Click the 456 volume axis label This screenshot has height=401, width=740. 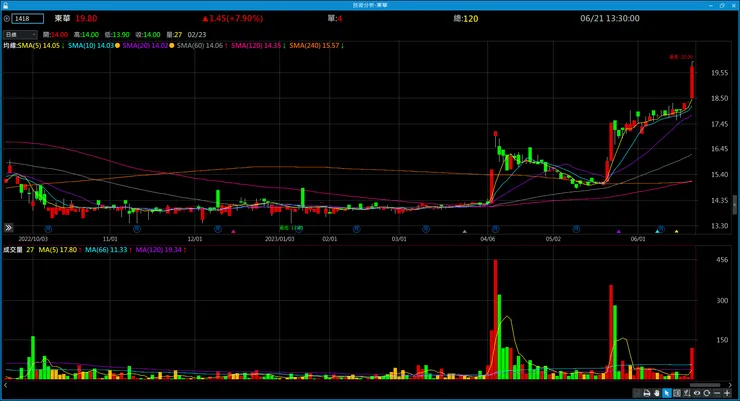point(722,259)
